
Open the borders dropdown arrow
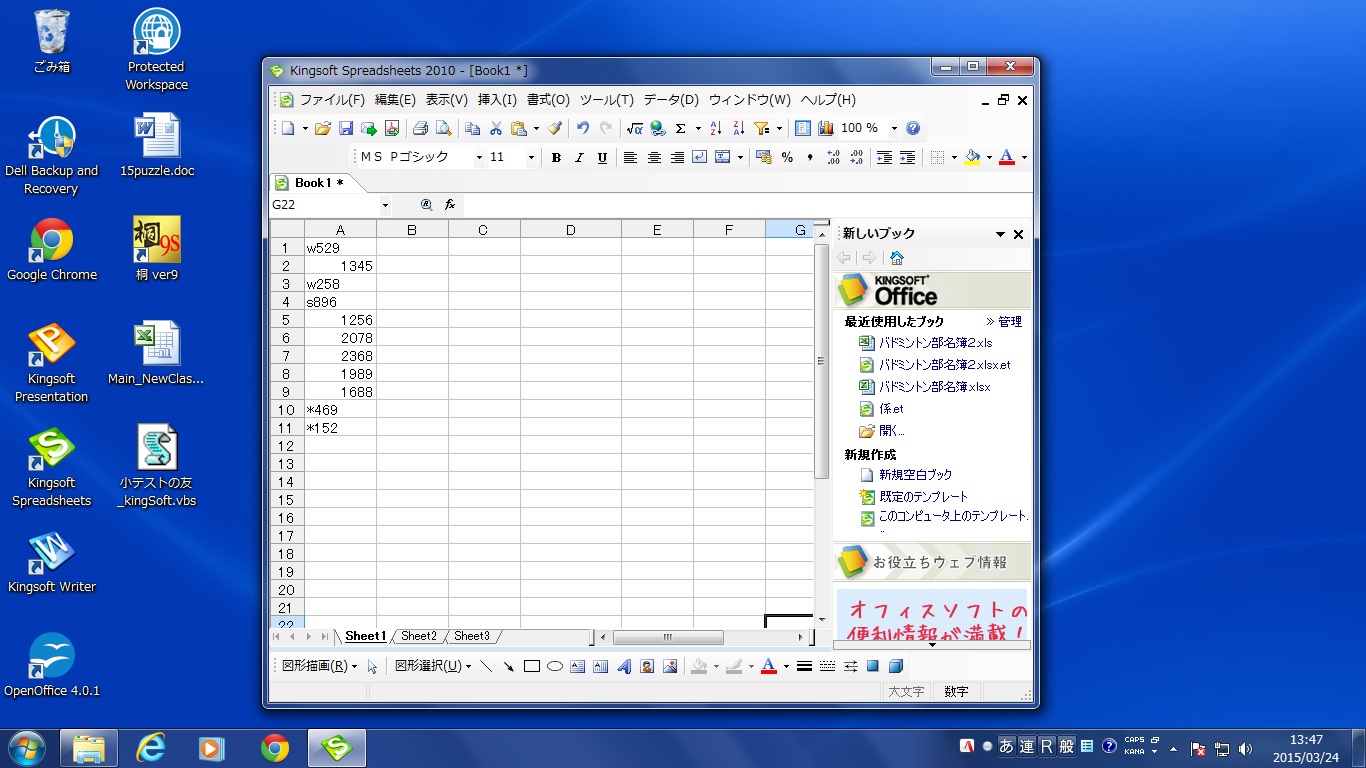(x=954, y=157)
